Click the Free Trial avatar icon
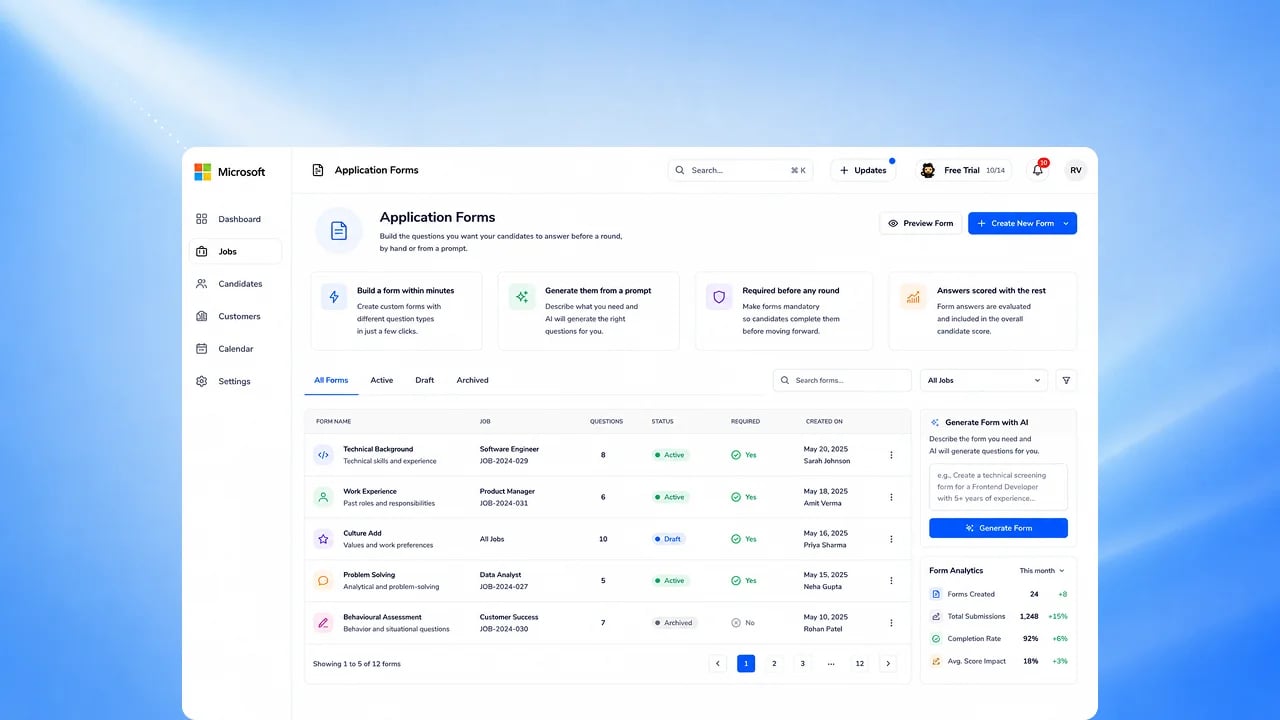The height and width of the screenshot is (720, 1280). 928,170
